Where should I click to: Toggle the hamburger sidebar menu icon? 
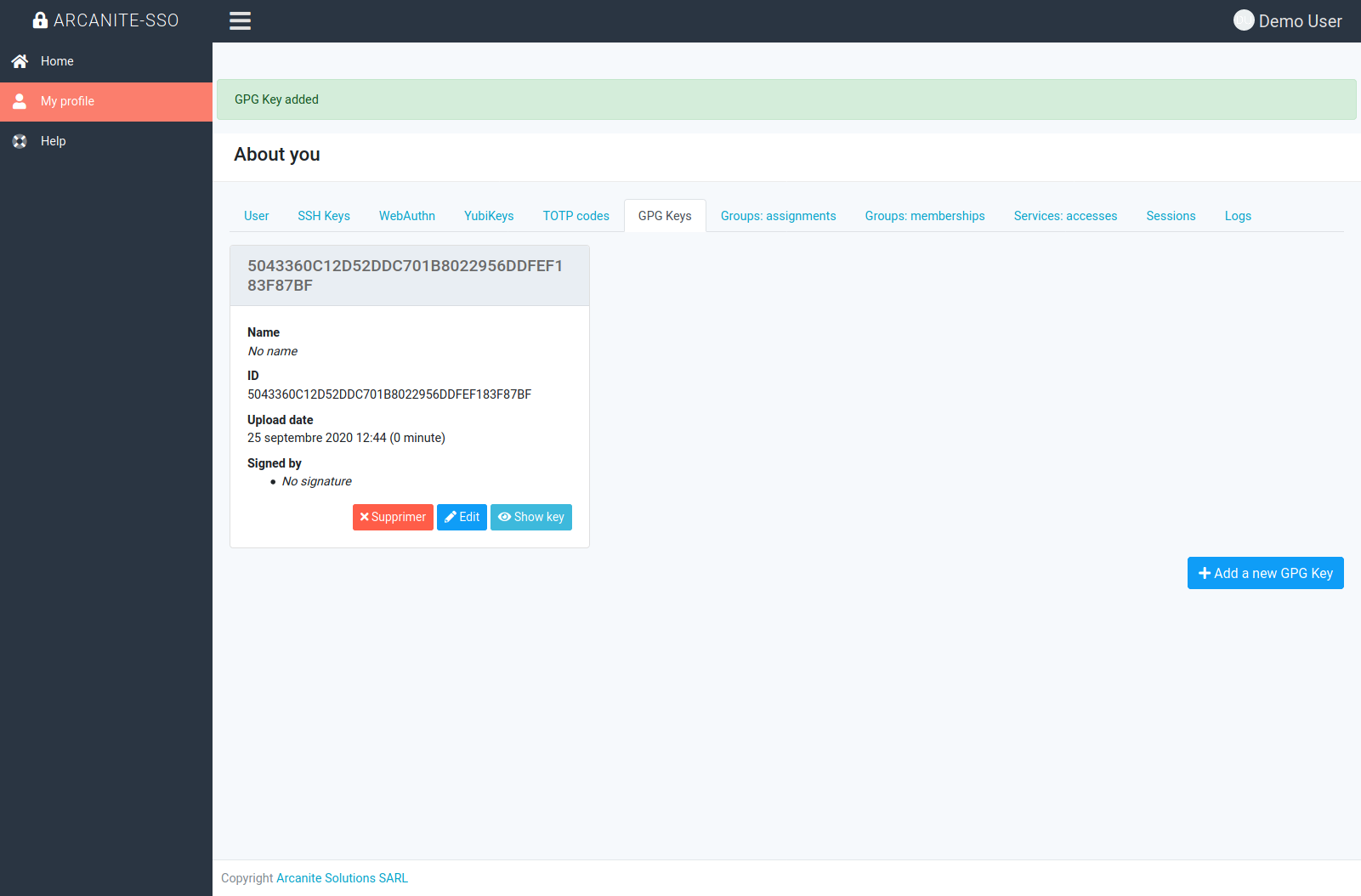point(240,20)
